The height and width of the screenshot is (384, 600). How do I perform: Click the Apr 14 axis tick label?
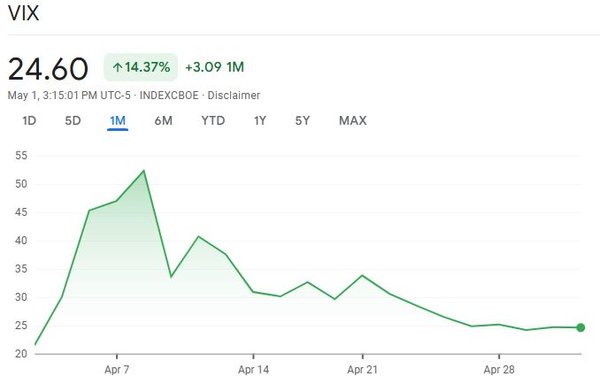(x=253, y=370)
